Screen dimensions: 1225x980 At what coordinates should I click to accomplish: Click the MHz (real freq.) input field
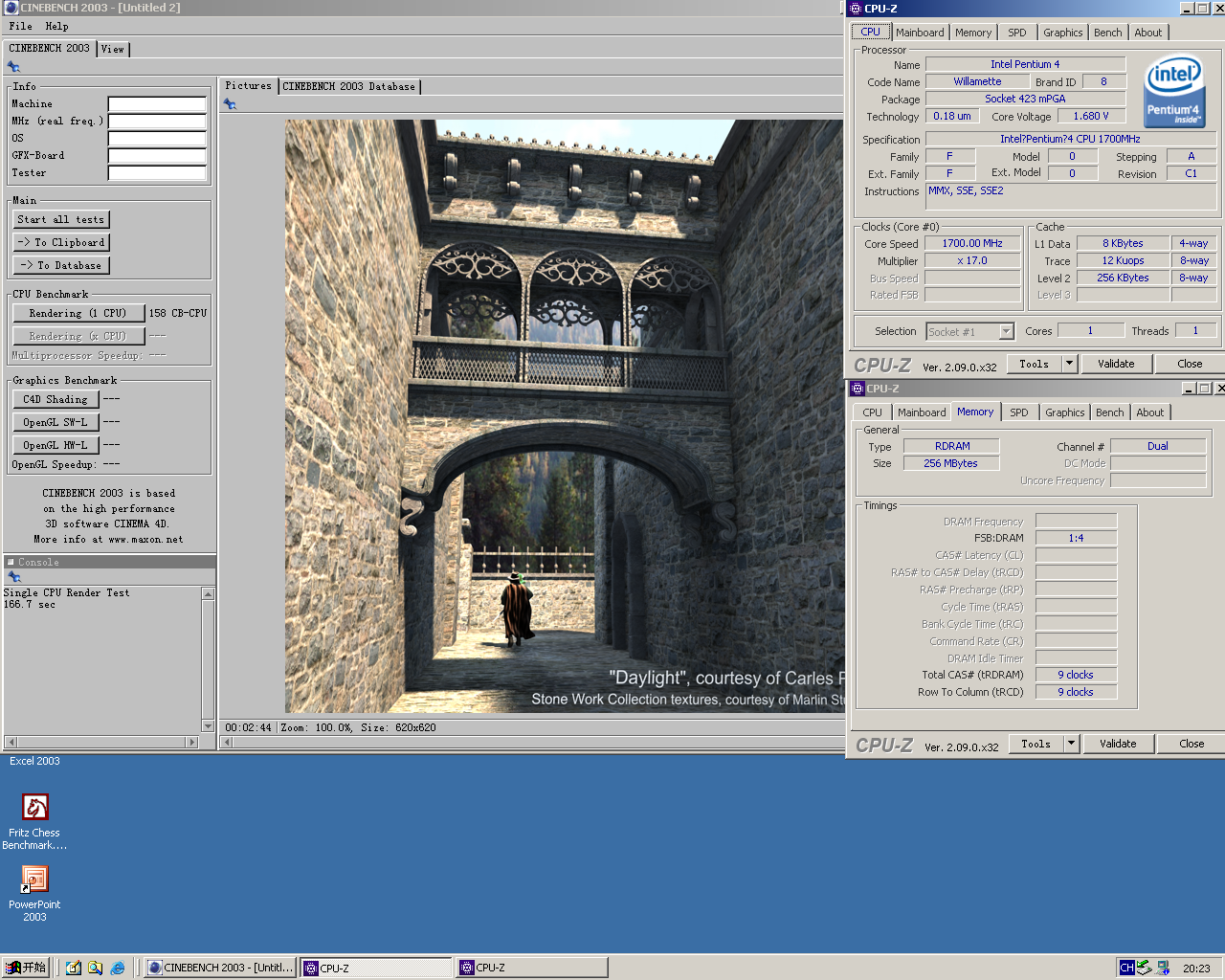(157, 121)
